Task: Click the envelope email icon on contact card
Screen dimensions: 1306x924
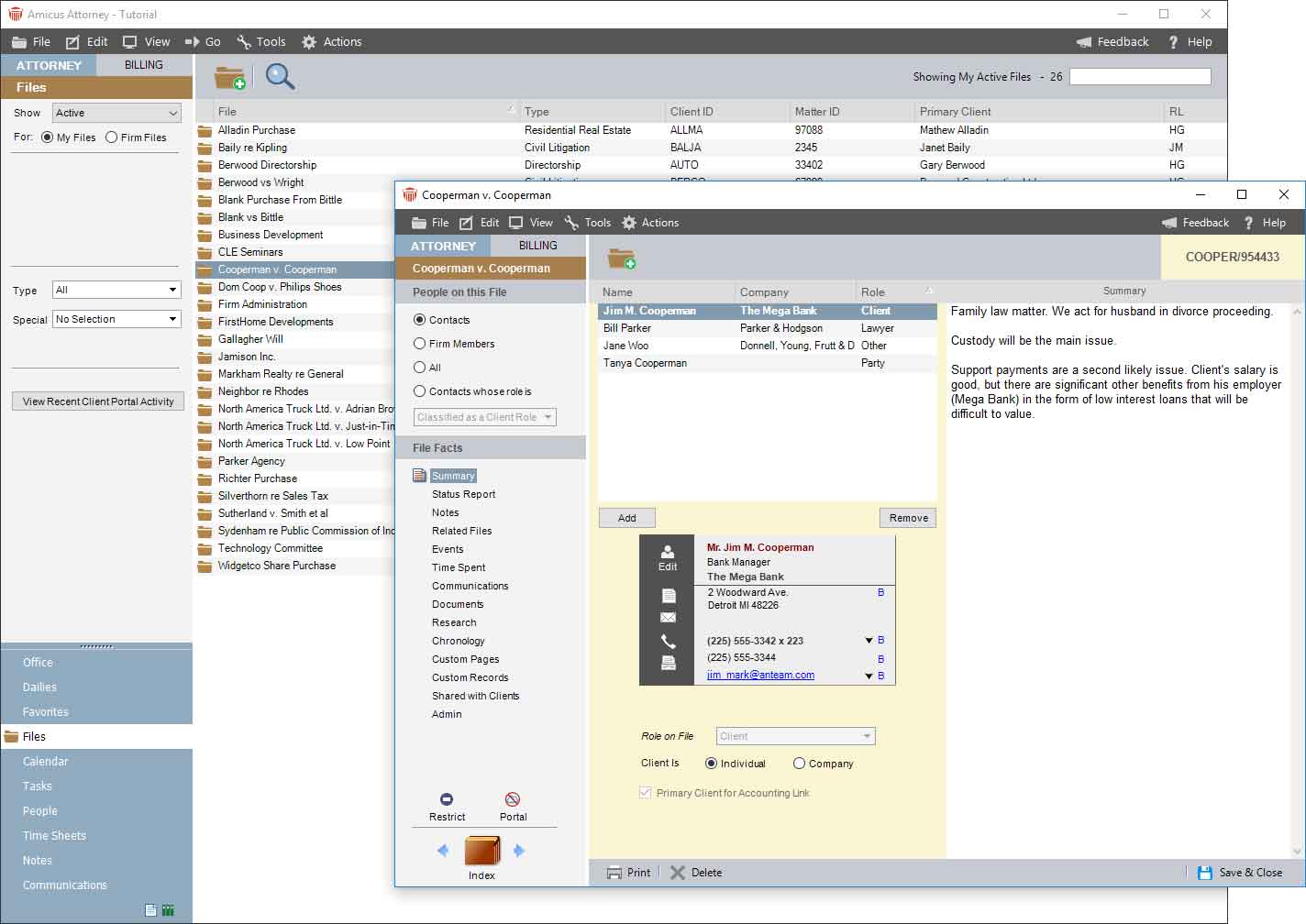Action: (669, 618)
